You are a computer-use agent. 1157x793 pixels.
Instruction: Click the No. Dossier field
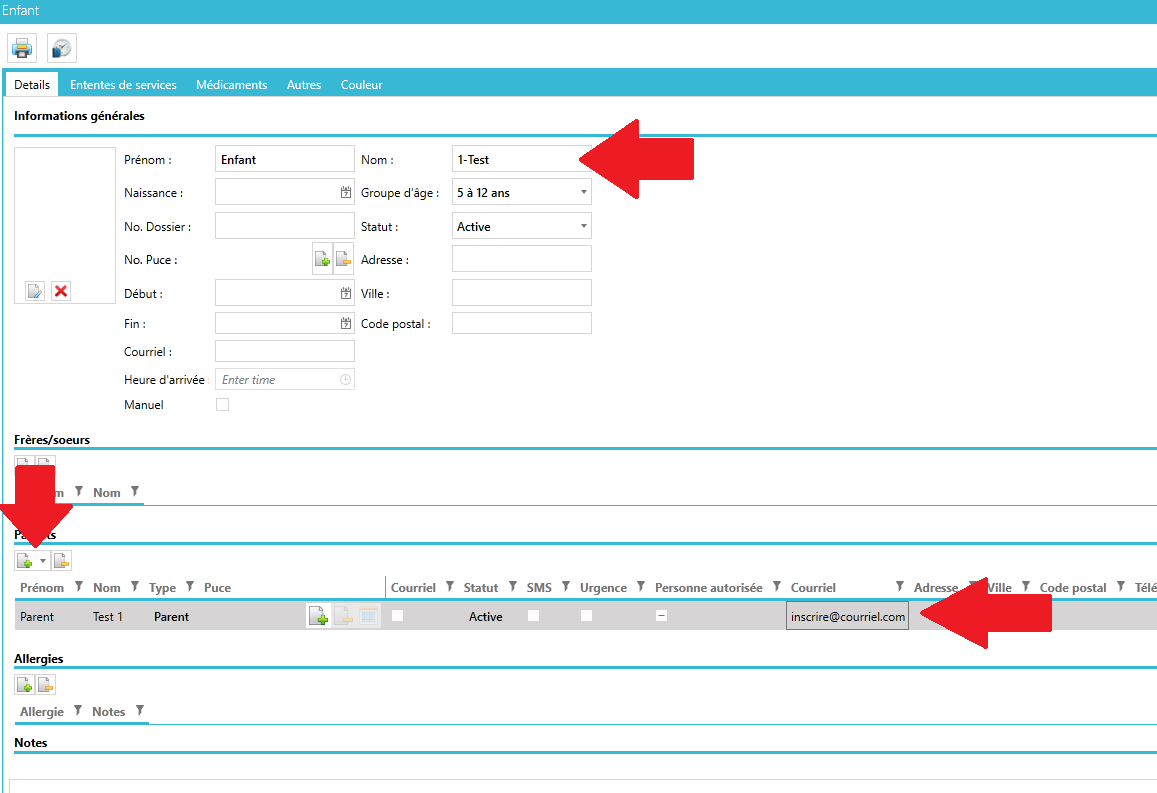(x=285, y=226)
